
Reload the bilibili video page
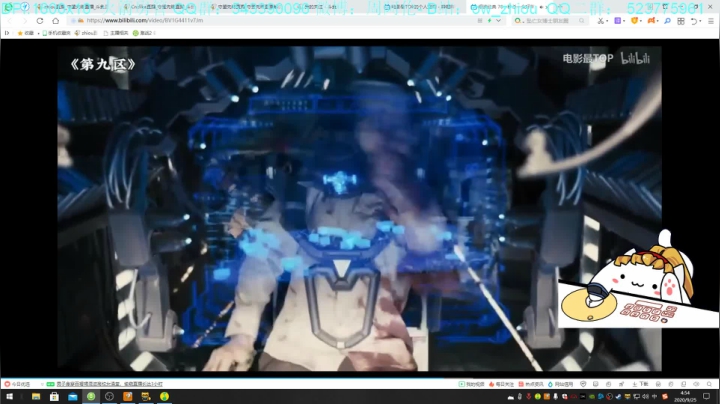coord(40,21)
